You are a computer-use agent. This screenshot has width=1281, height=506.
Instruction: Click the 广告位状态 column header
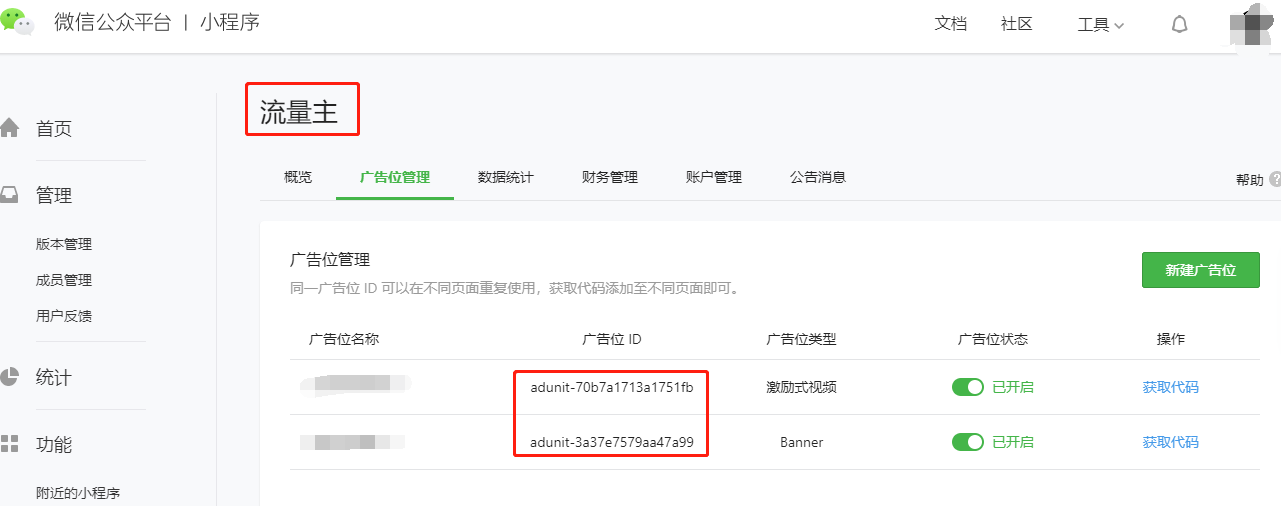(993, 339)
